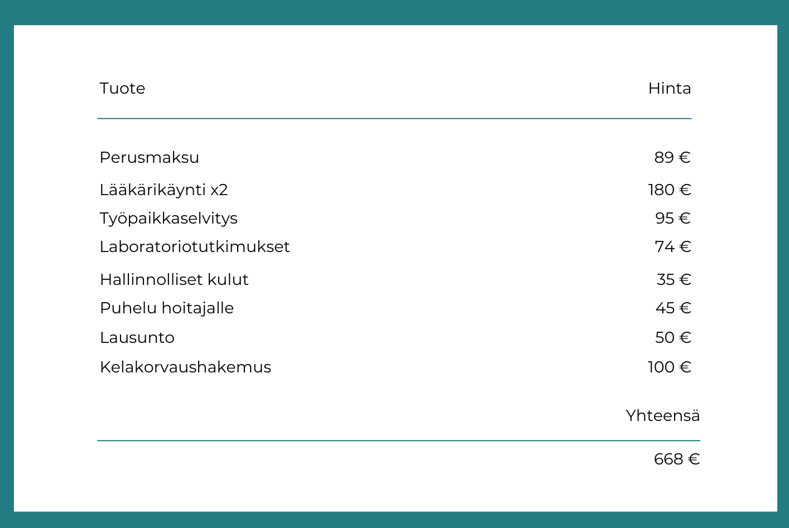Screen dimensions: 789x528
Task: Select the Lääkärikäynti x2 item
Action: [163, 190]
